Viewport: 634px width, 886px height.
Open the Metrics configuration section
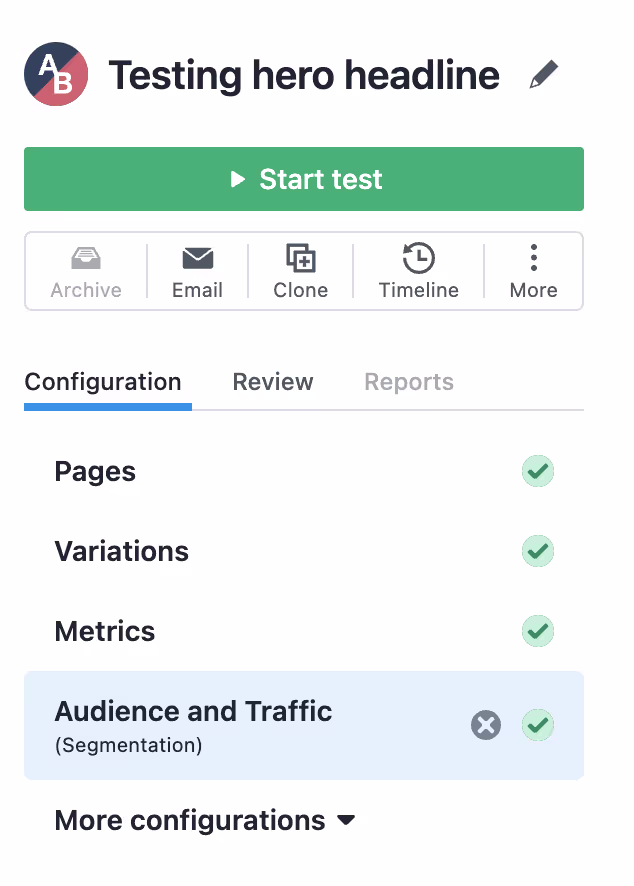click(304, 631)
